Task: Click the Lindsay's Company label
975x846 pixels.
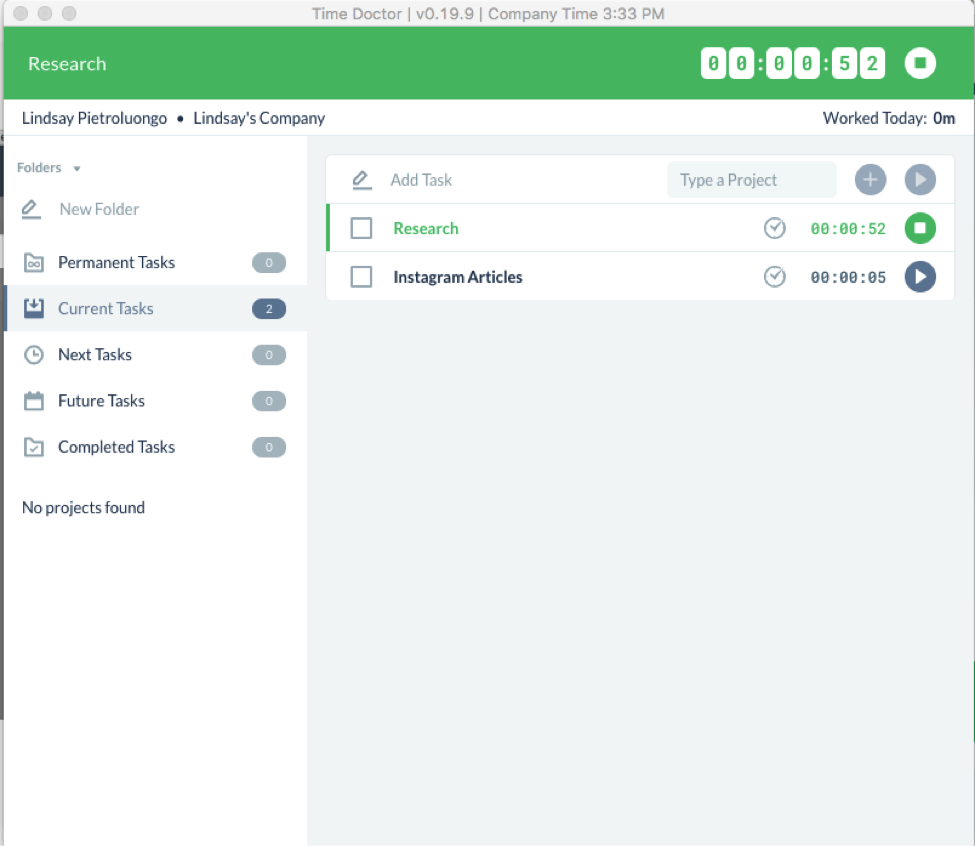Action: pyautogui.click(x=259, y=118)
